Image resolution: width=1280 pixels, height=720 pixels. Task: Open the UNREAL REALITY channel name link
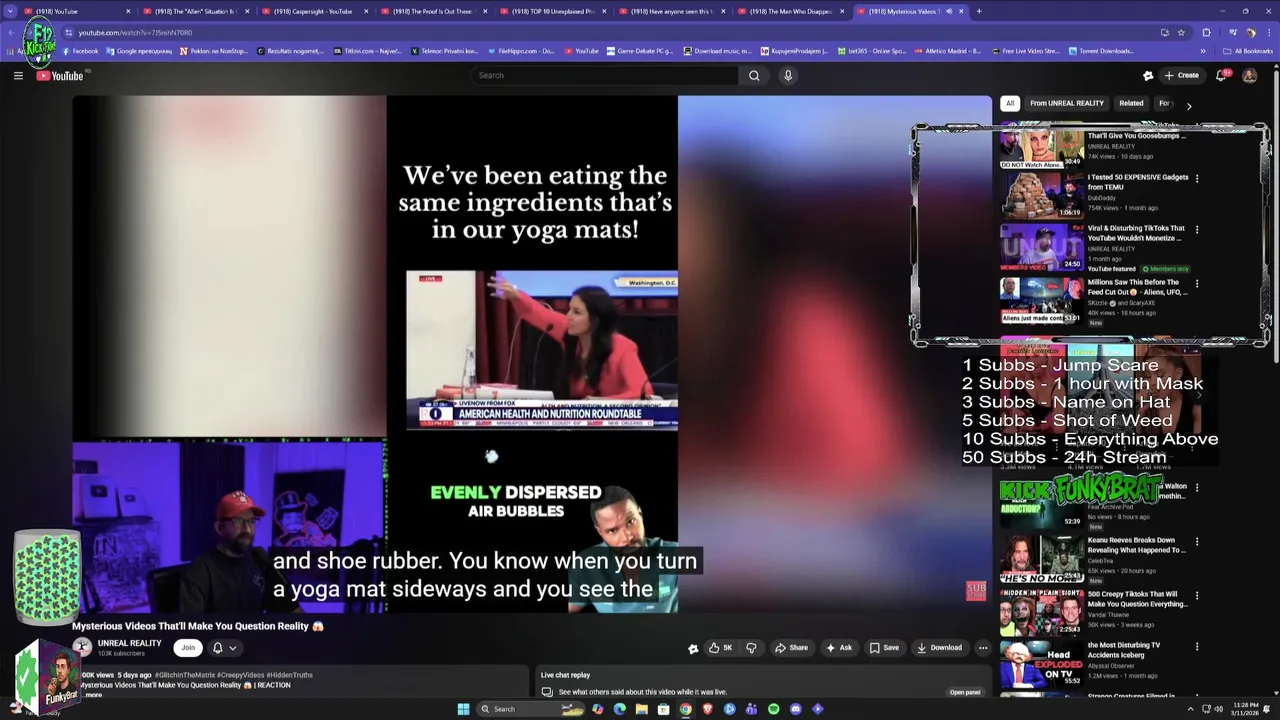click(129, 643)
